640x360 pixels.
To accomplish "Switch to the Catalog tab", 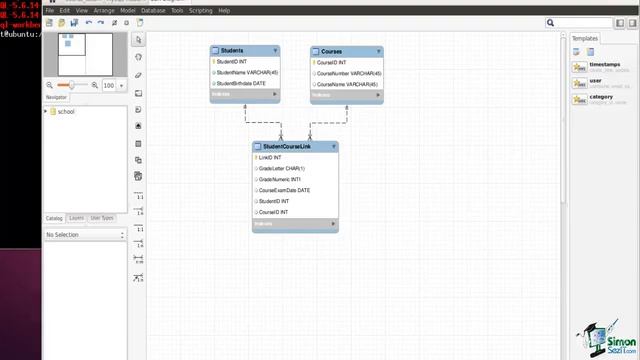I will 54,218.
